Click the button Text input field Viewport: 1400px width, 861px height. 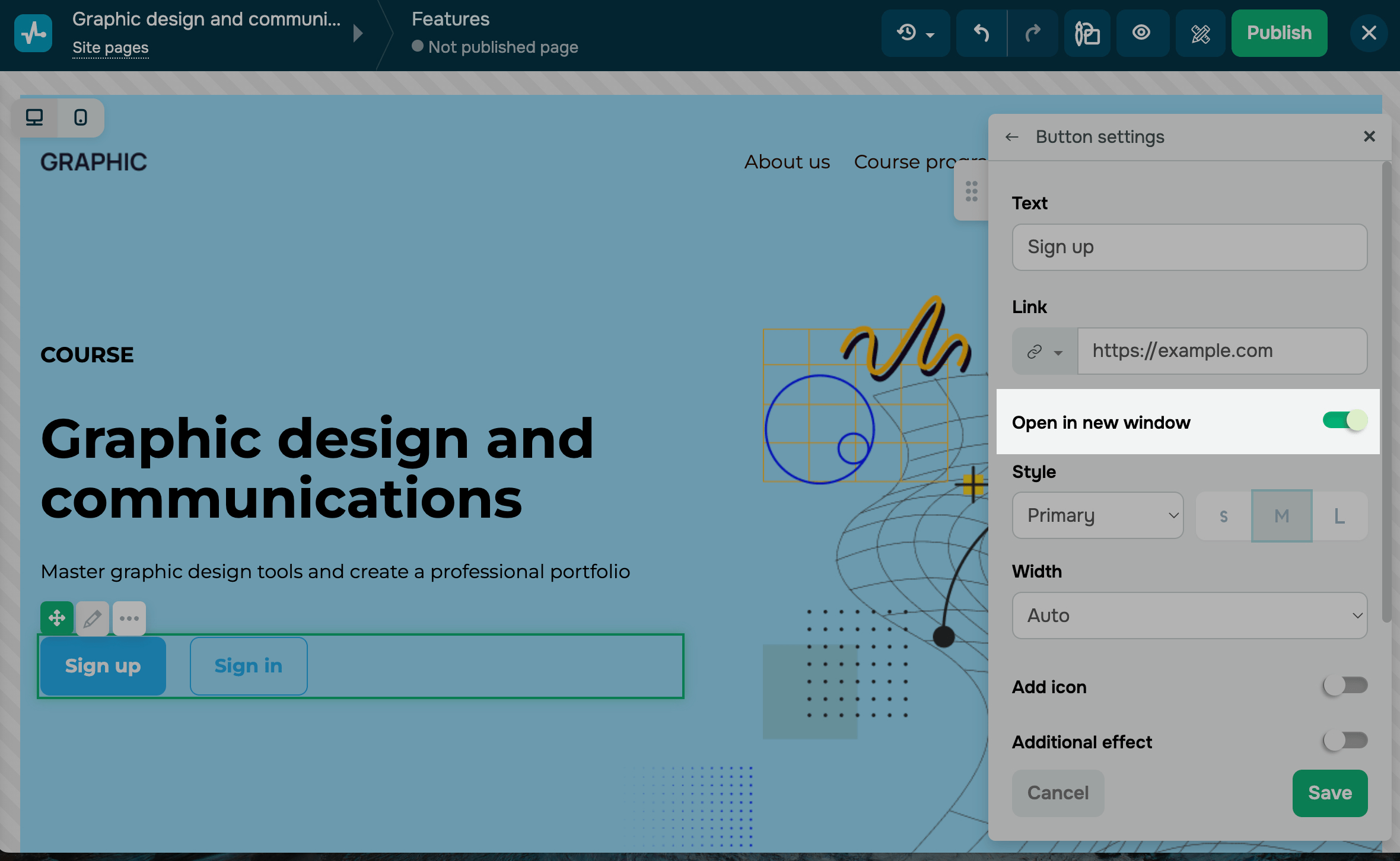(x=1189, y=247)
